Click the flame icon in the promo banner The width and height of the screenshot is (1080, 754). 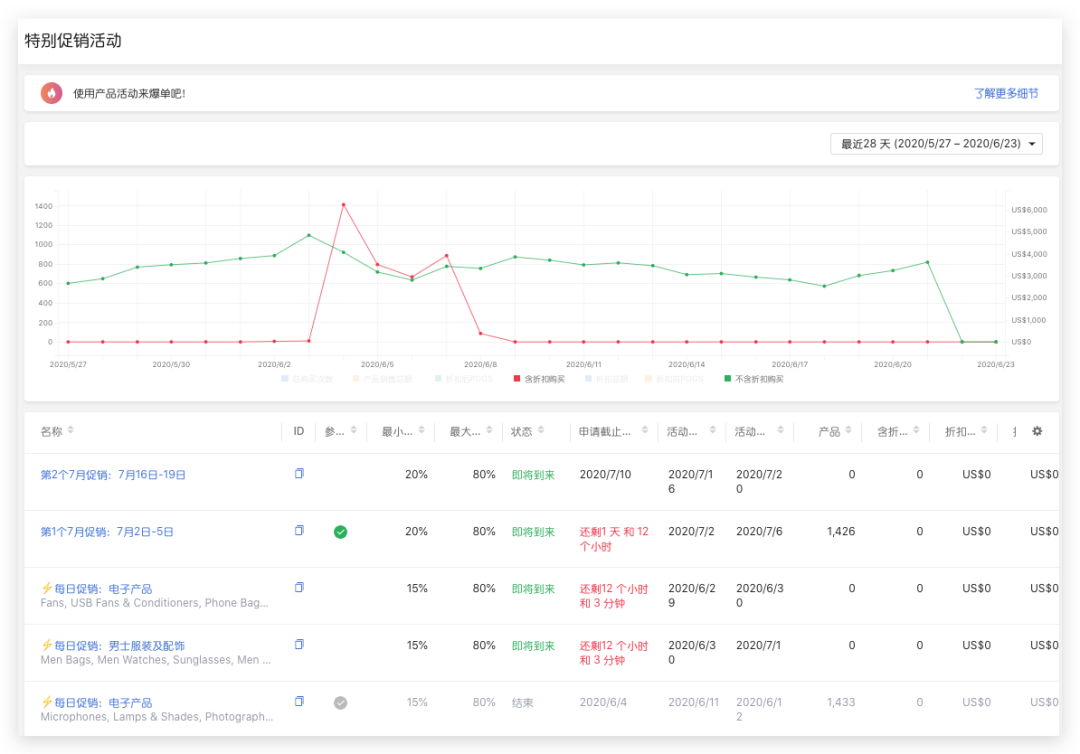pyautogui.click(x=51, y=93)
